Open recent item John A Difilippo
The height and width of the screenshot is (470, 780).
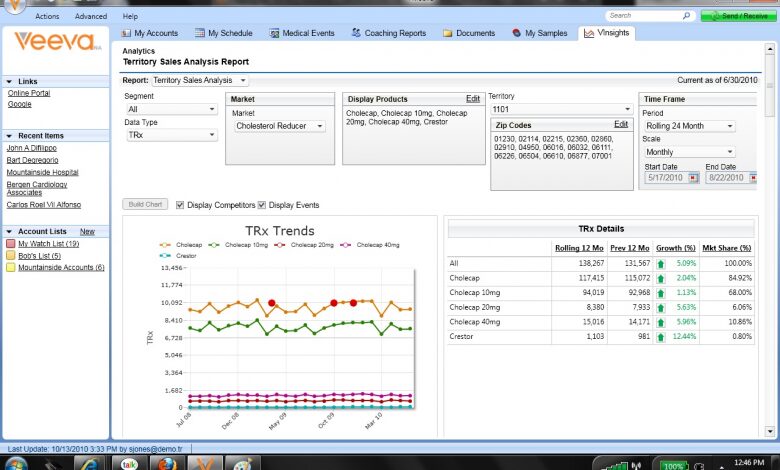pos(31,148)
